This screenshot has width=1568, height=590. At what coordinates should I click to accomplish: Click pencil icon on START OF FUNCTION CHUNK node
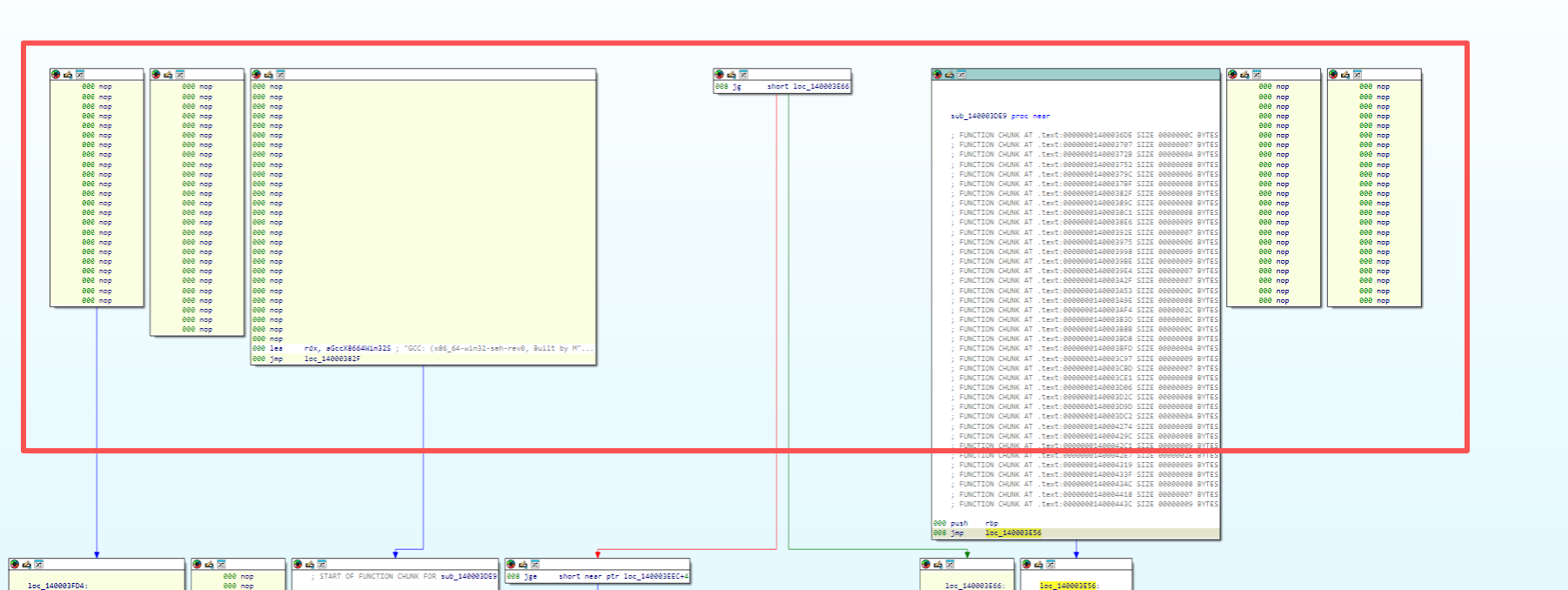pos(310,565)
